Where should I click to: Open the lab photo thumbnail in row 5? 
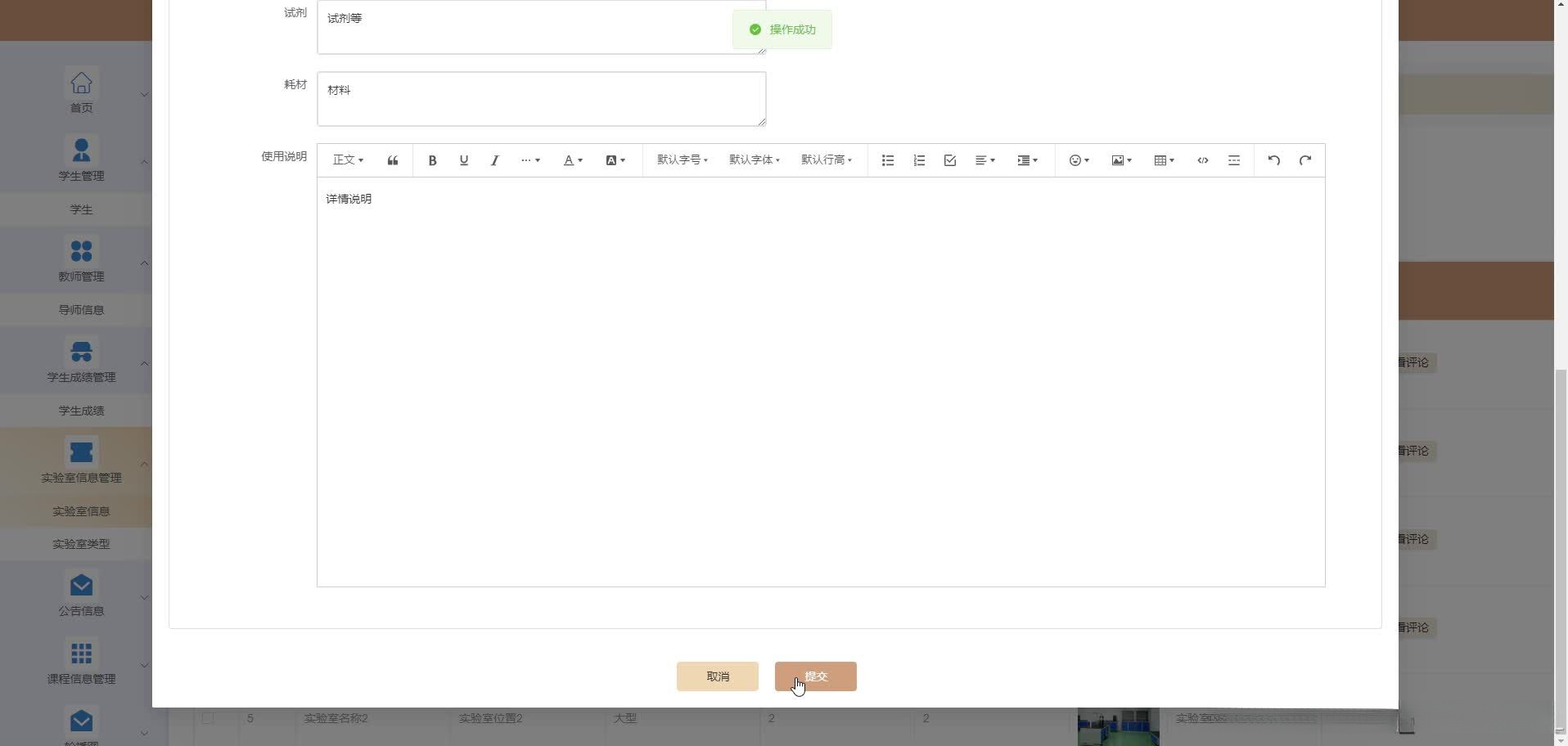1118,726
